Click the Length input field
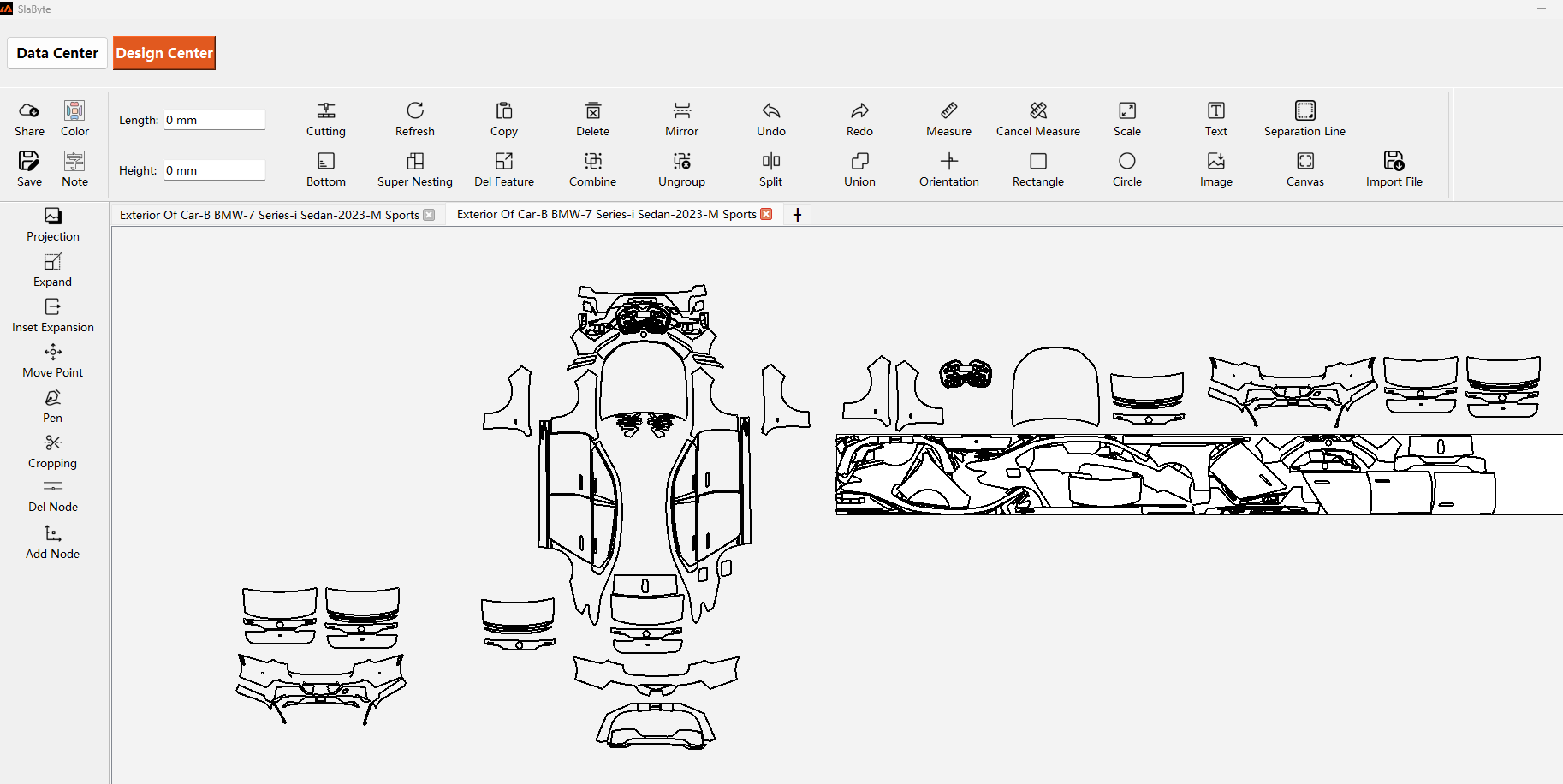The height and width of the screenshot is (784, 1563). 214,120
